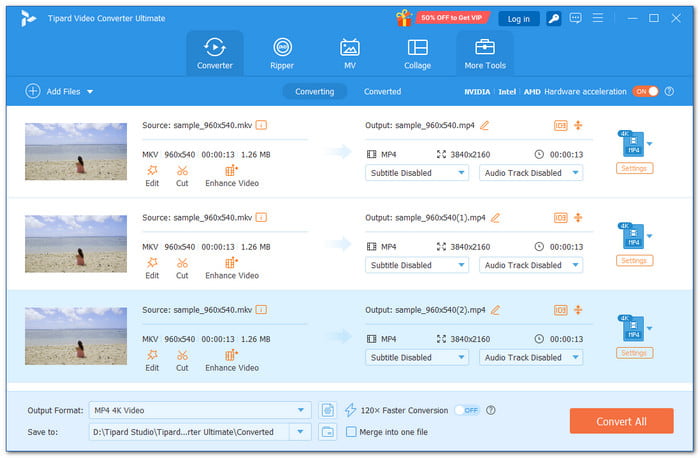
Task: Enhance Video for the first file
Action: point(232,176)
